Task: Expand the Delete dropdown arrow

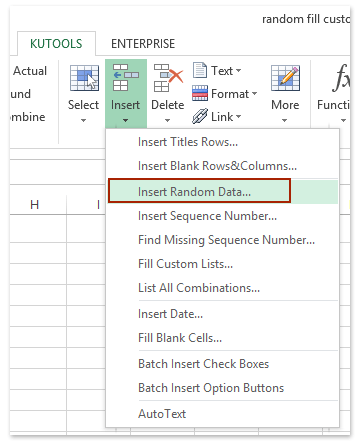Action: 167,120
